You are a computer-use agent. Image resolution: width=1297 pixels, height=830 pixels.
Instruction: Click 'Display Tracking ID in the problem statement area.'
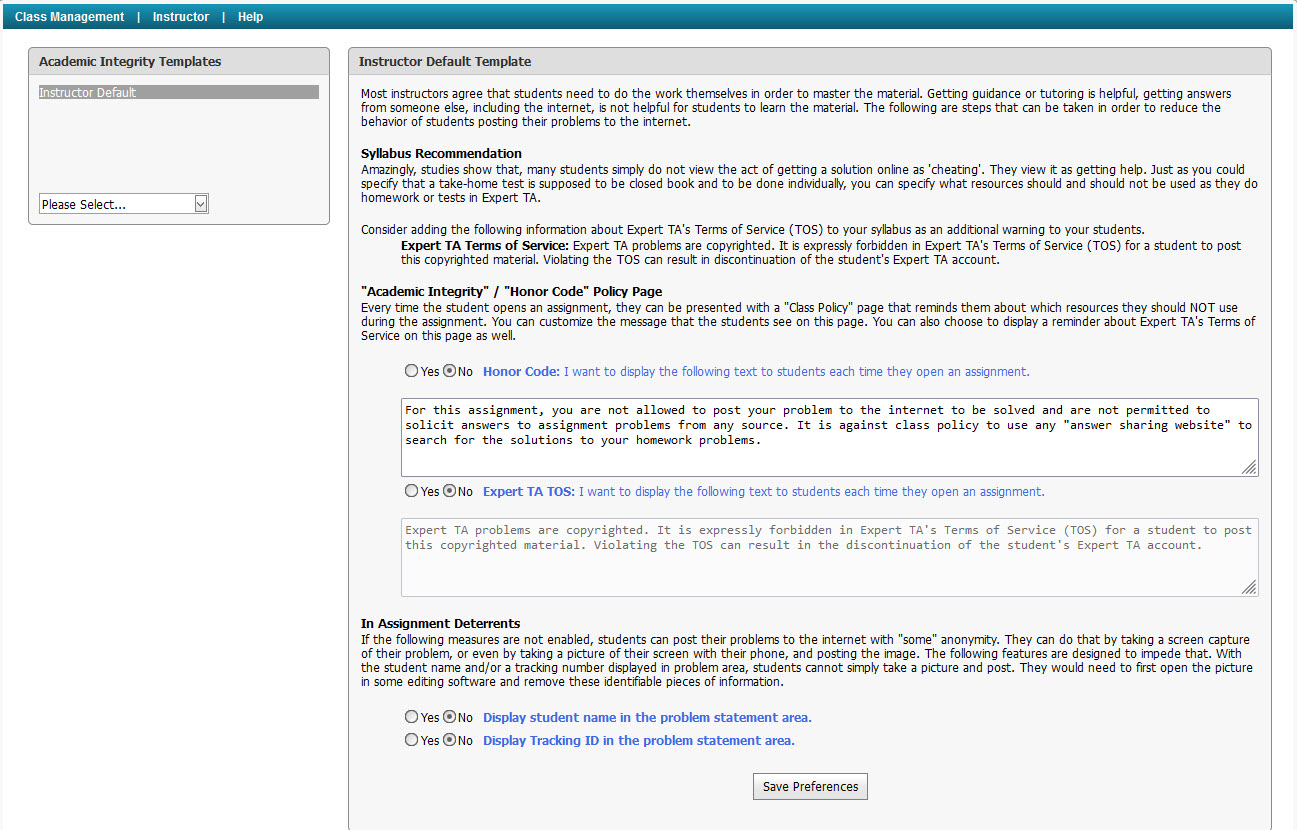pos(639,741)
